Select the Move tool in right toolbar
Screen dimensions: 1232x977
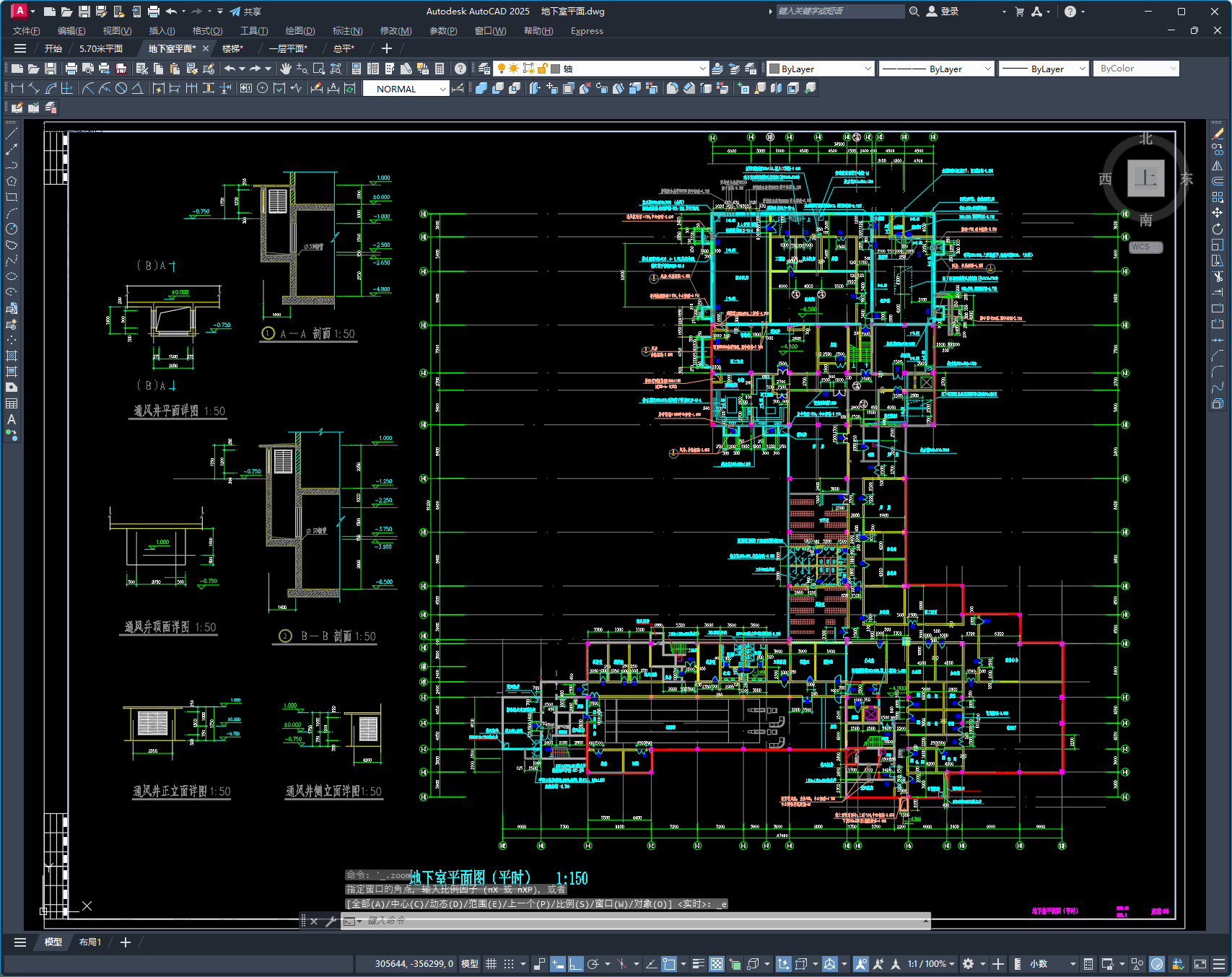(x=1218, y=213)
